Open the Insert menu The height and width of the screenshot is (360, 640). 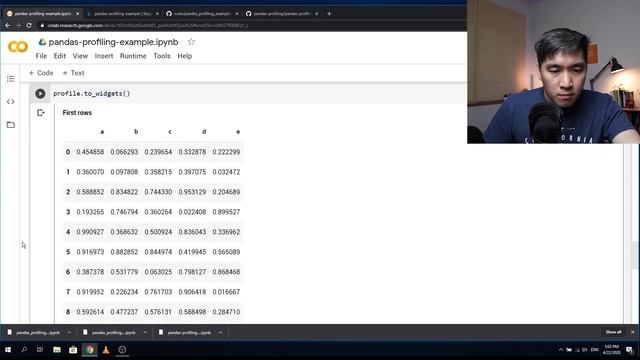[x=104, y=56]
